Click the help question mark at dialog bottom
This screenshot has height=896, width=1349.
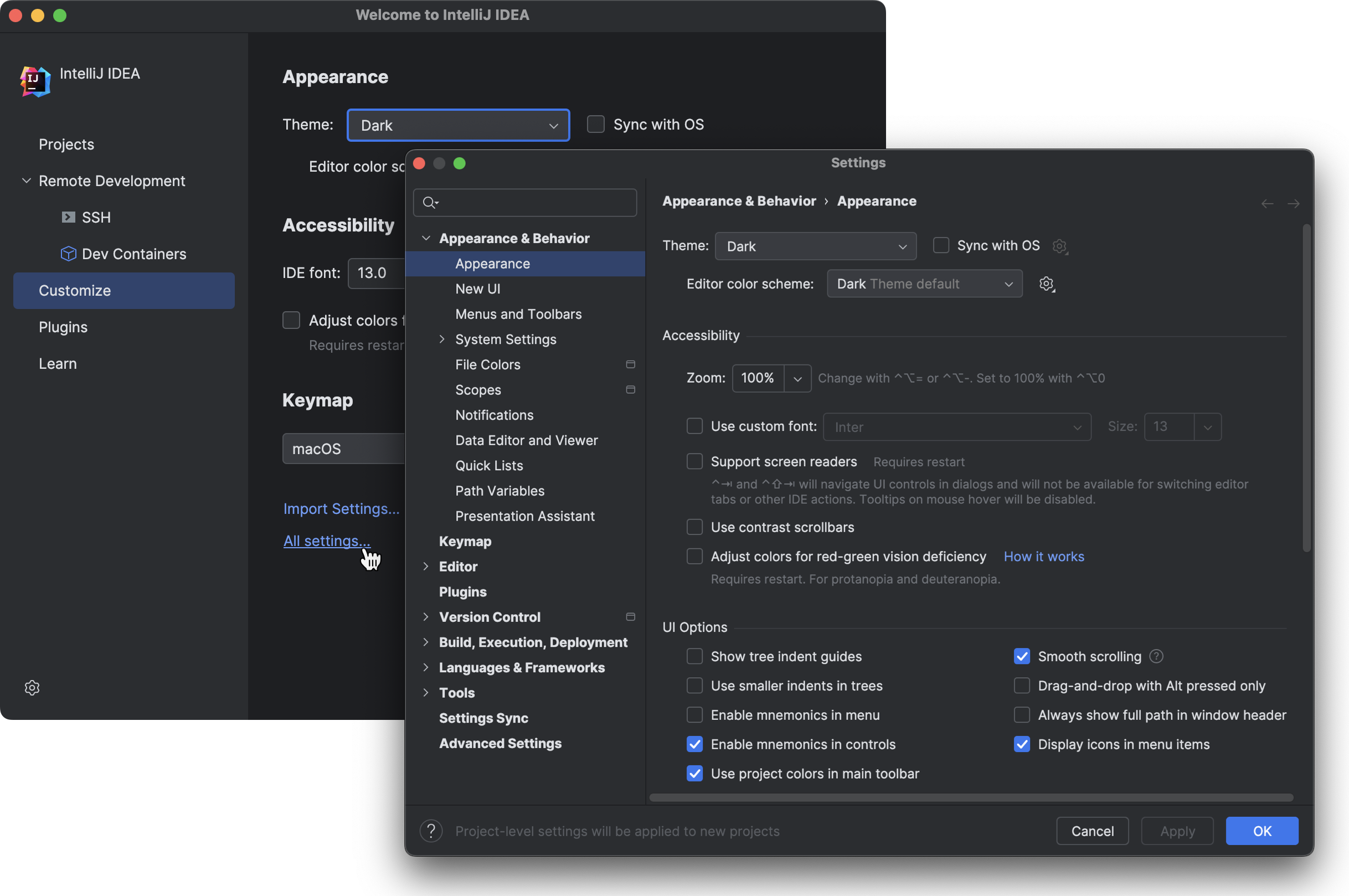(430, 831)
